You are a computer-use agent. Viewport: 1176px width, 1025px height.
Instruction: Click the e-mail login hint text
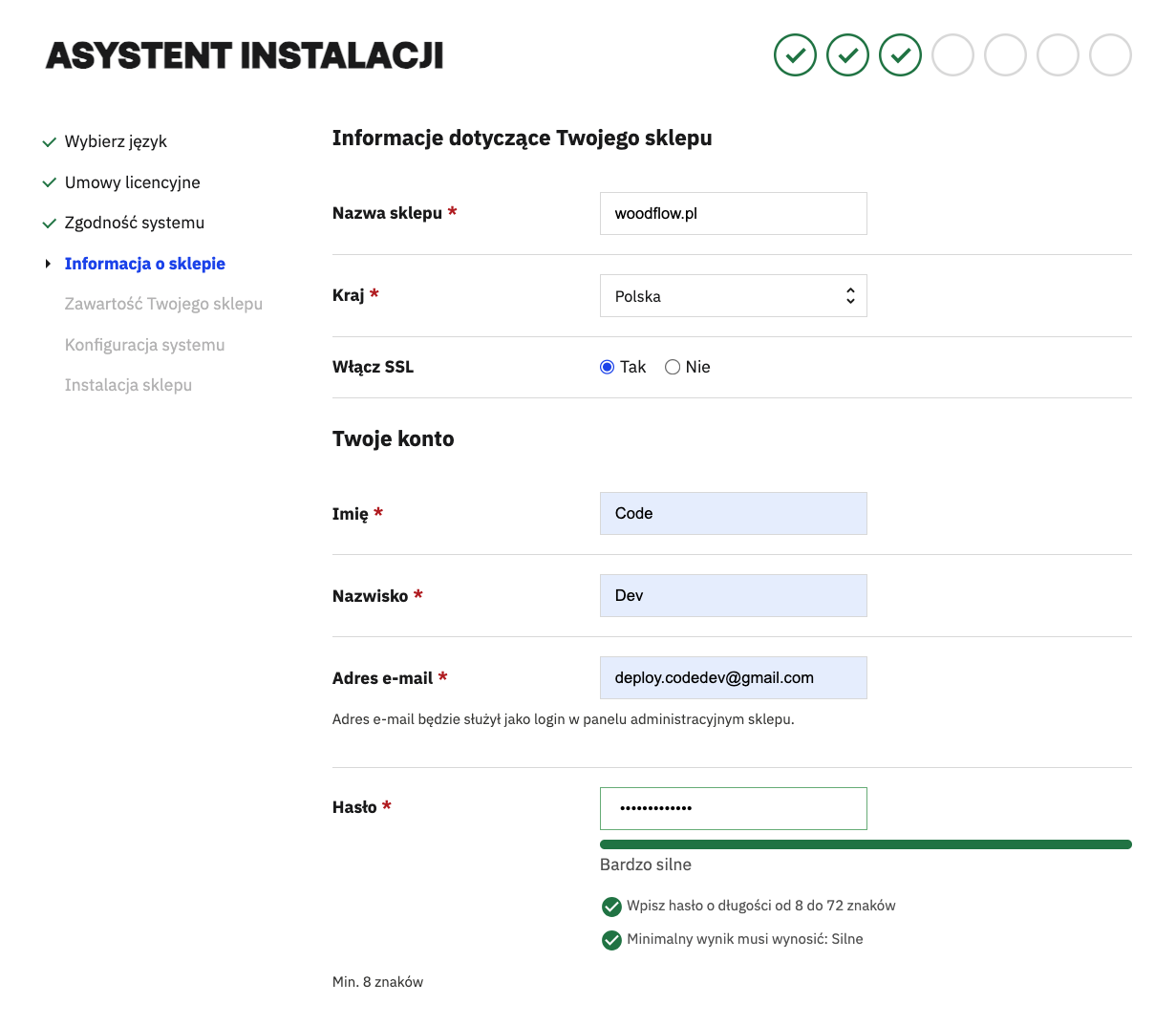point(564,719)
